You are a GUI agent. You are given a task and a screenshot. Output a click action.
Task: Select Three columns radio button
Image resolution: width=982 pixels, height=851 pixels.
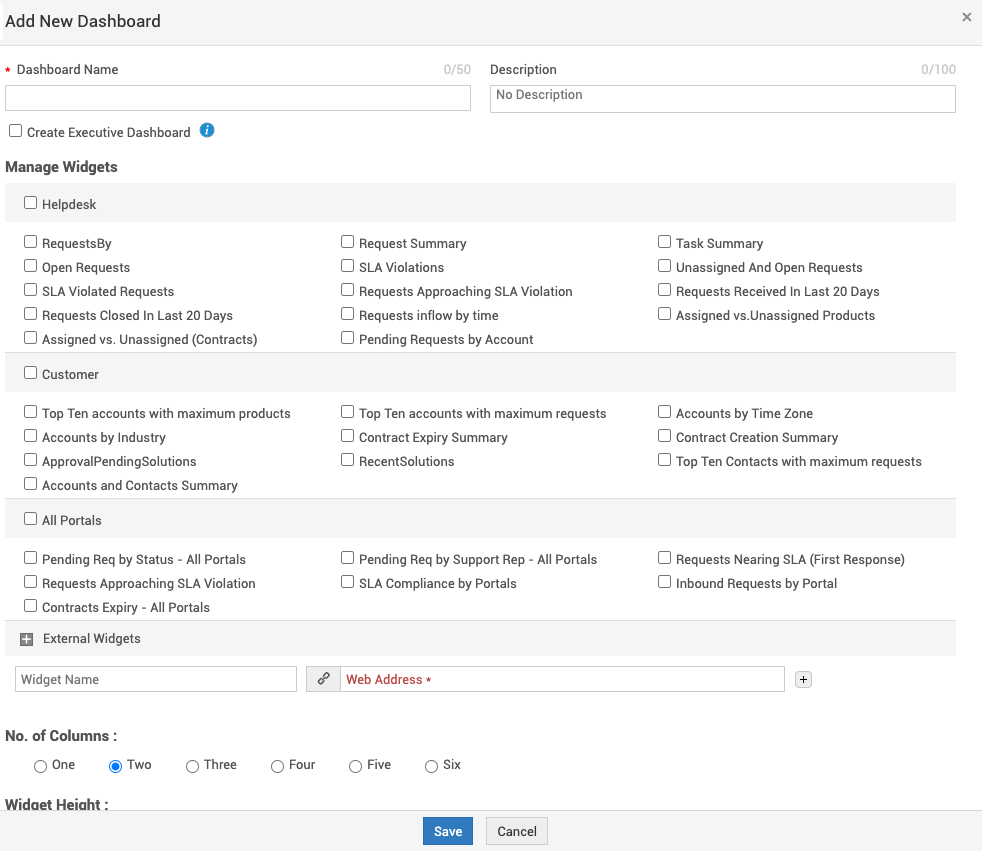click(x=192, y=766)
